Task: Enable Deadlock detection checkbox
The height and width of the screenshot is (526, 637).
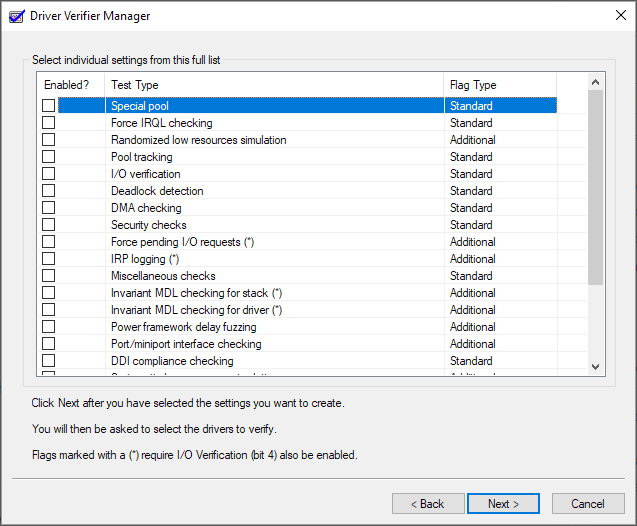Action: (48, 191)
